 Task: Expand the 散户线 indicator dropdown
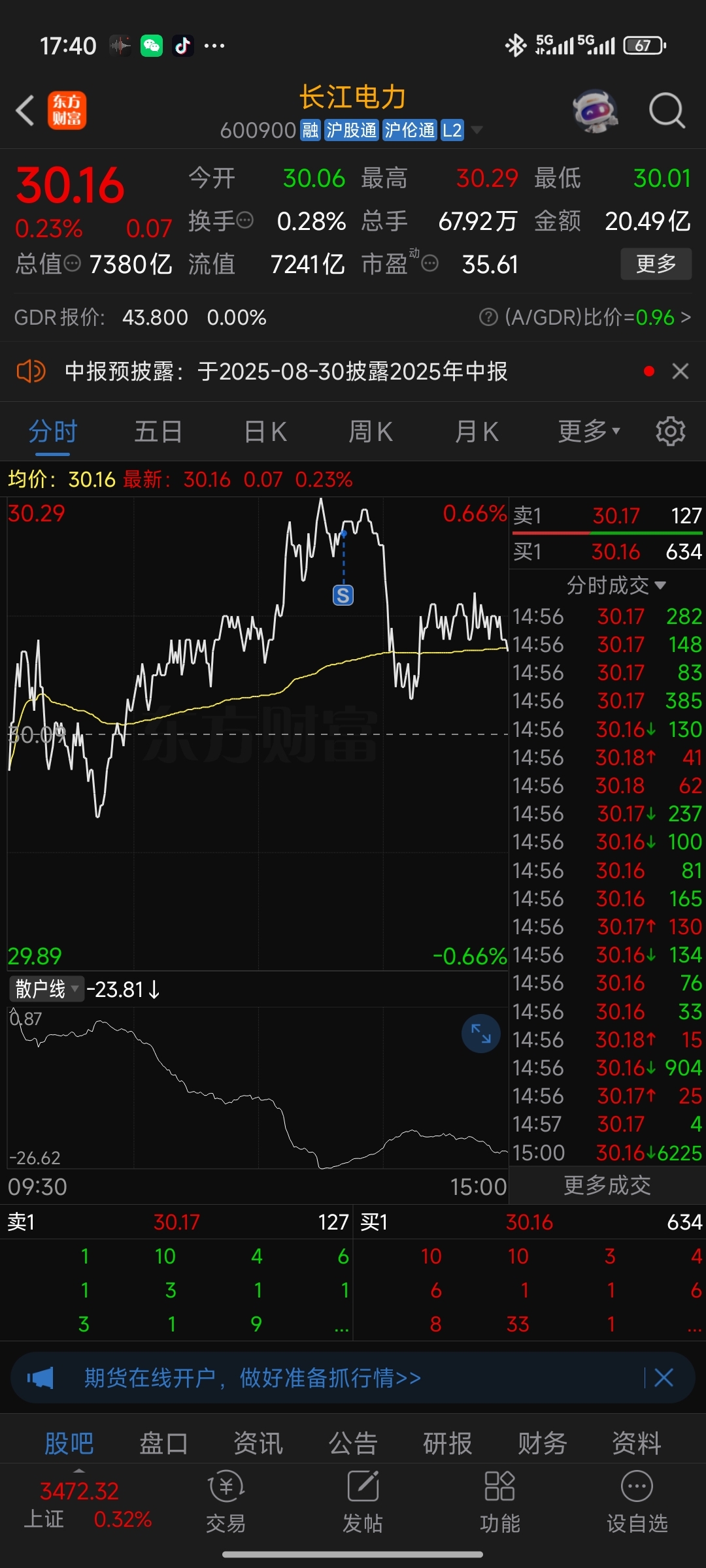pyautogui.click(x=46, y=989)
